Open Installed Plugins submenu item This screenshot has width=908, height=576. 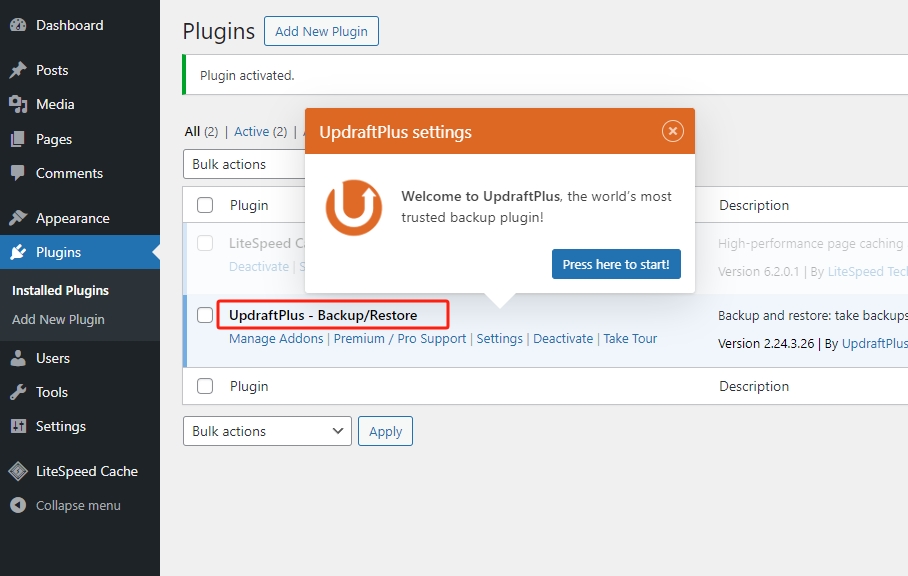60,290
